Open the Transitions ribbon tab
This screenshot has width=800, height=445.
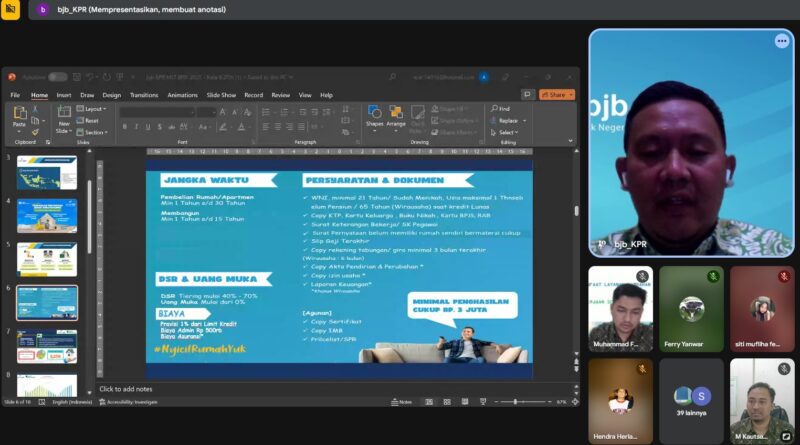point(144,95)
